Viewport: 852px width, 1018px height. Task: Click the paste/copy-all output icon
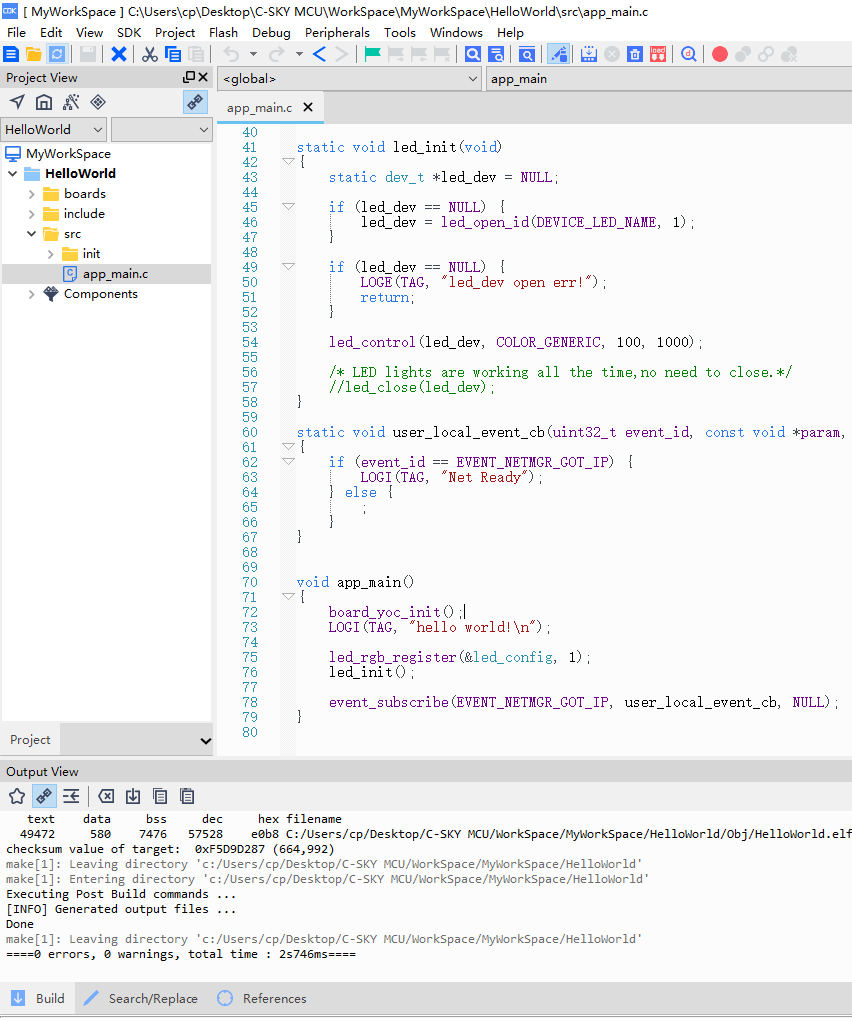187,796
